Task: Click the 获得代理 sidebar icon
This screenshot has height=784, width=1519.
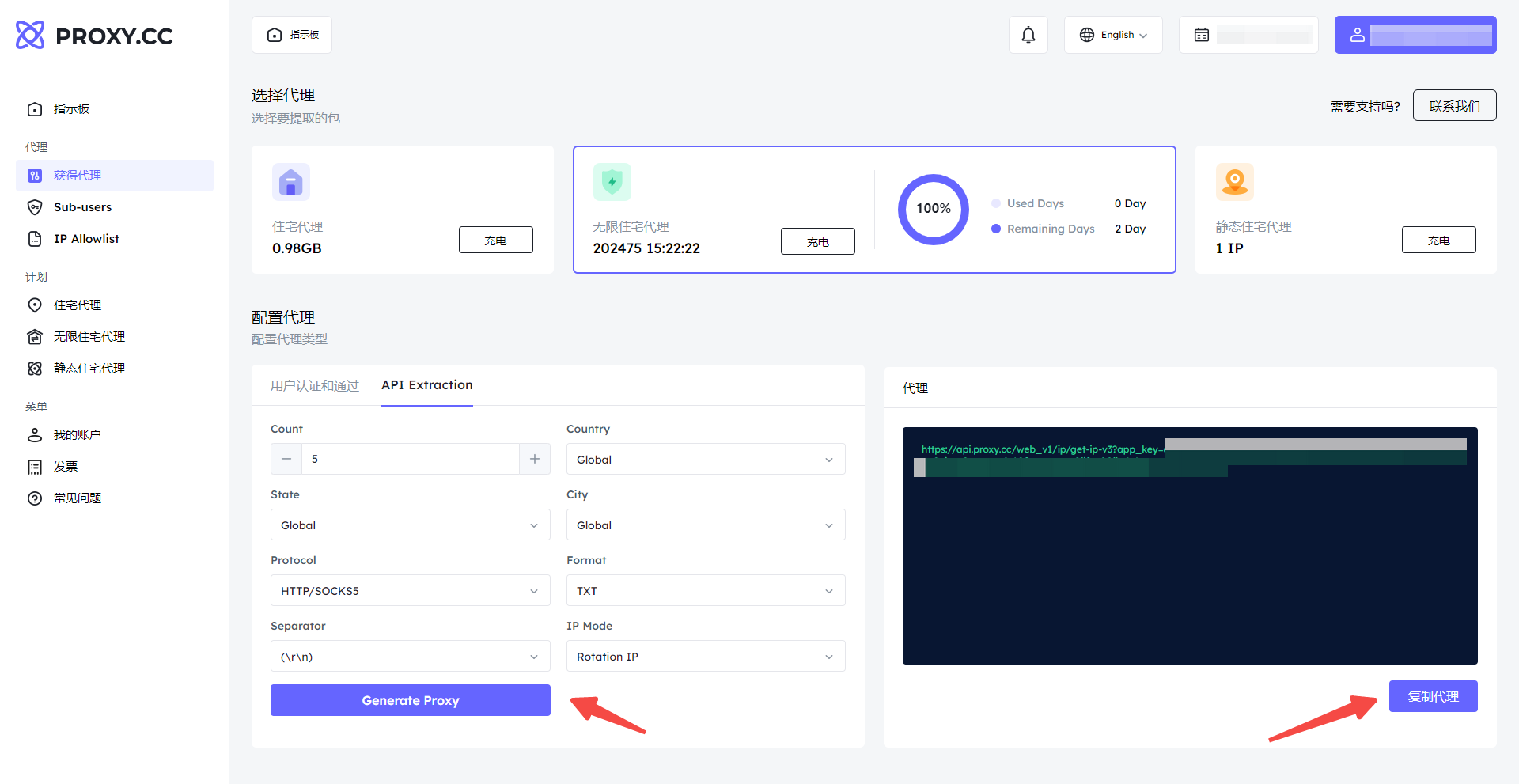Action: [x=35, y=176]
